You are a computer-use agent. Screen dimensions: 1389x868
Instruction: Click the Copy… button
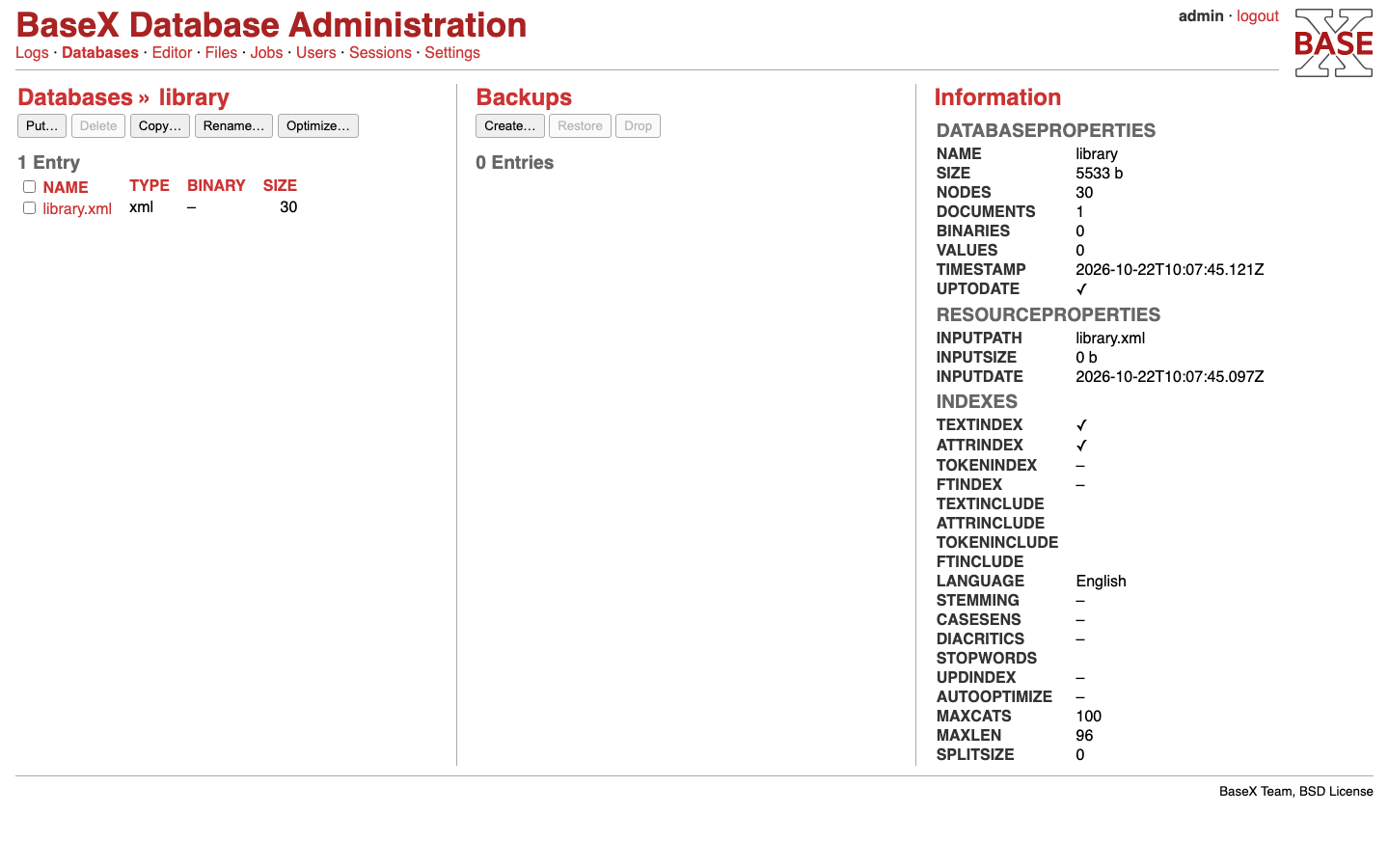pos(160,126)
